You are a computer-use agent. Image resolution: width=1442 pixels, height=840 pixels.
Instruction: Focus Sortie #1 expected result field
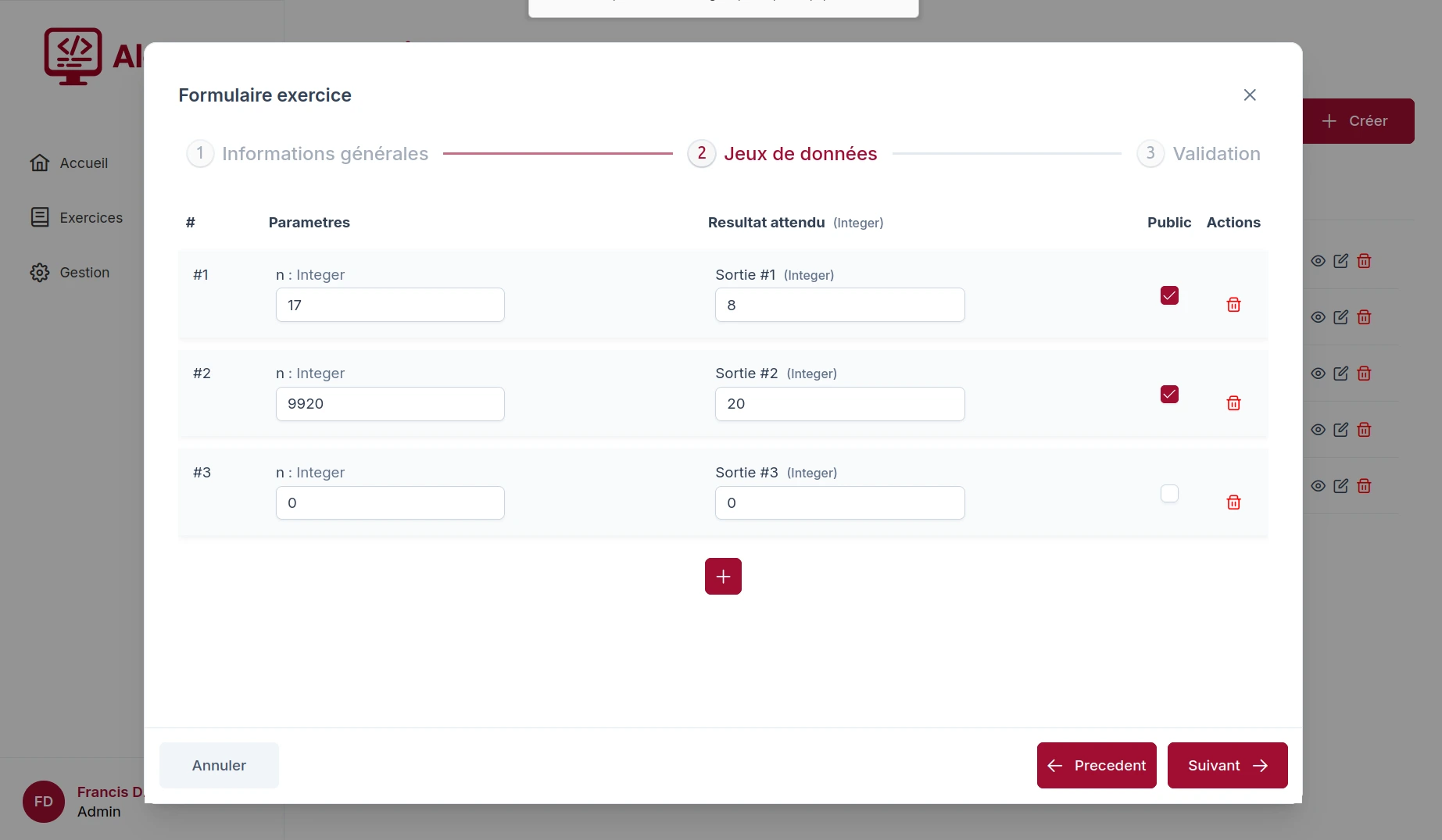tap(839, 305)
